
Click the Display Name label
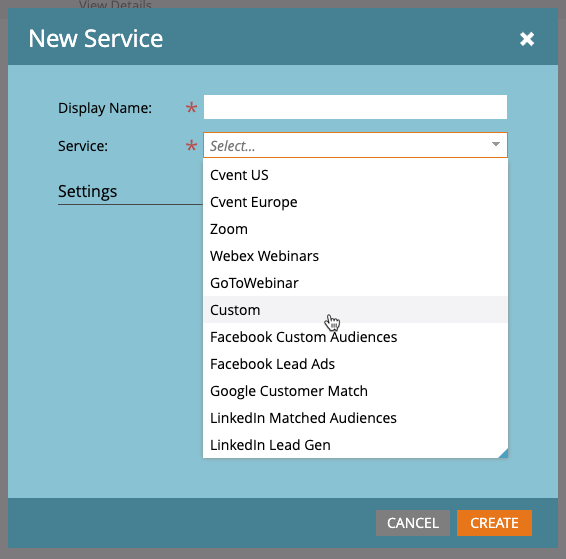105,108
